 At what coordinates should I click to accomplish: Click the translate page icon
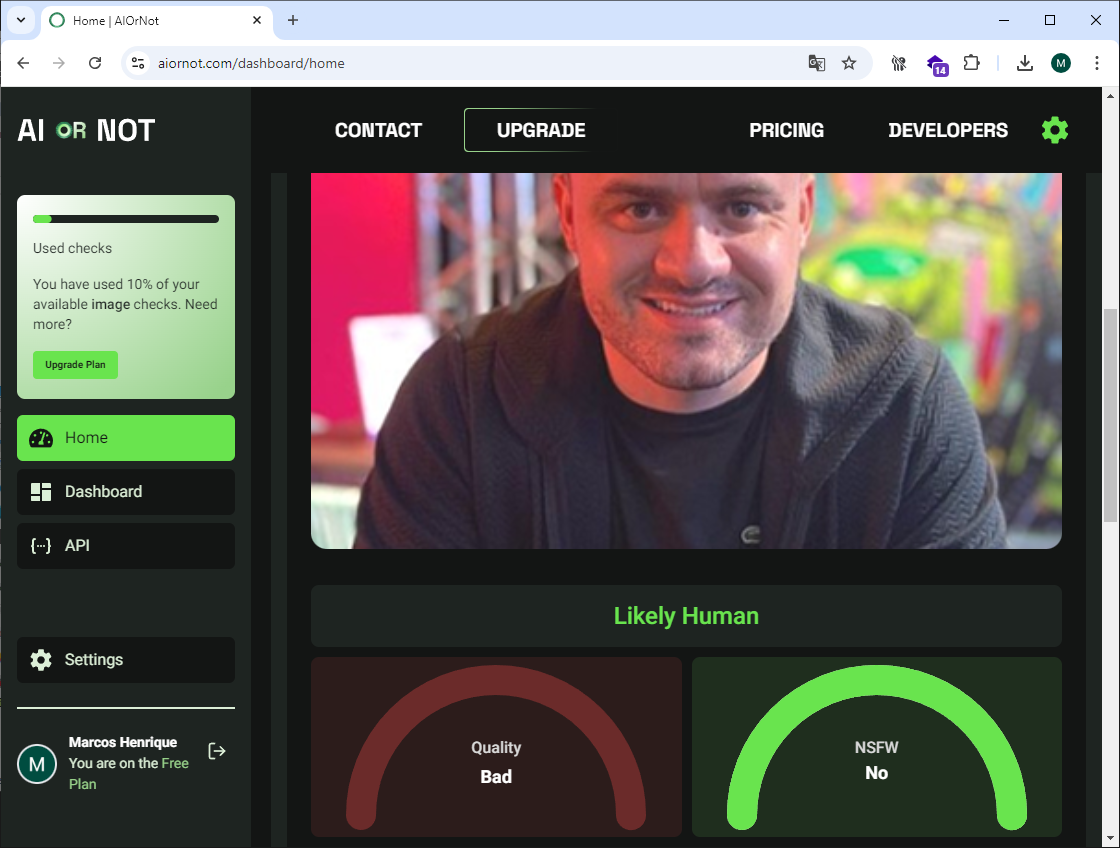tap(816, 63)
